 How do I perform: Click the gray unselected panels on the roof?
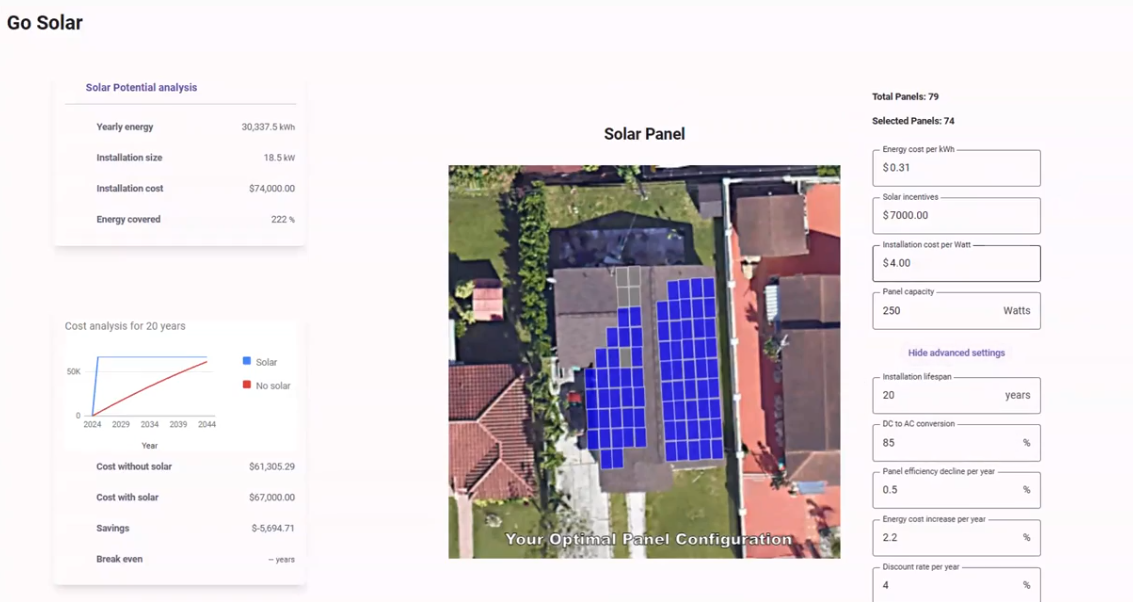point(627,285)
